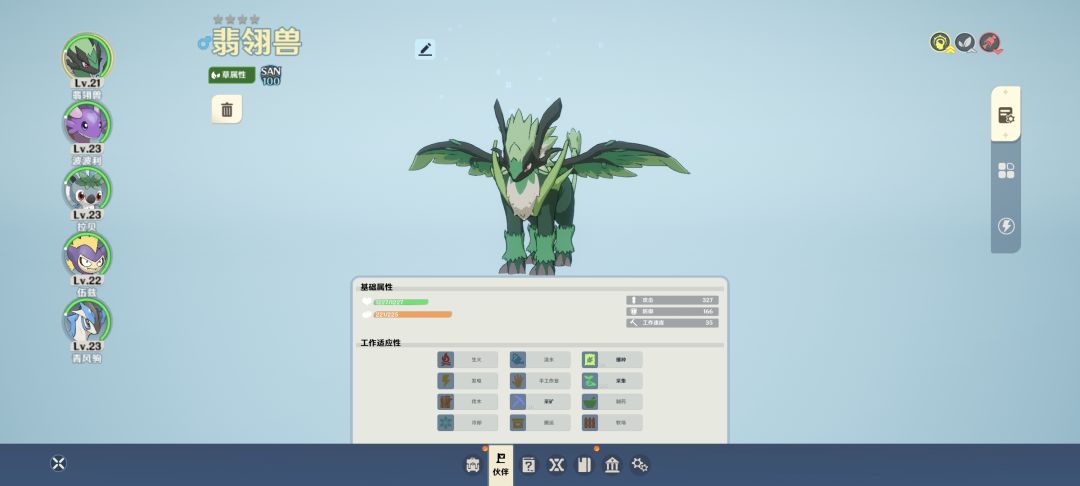Click the four-star rating above the name
This screenshot has width=1080, height=486.
pyautogui.click(x=236, y=19)
